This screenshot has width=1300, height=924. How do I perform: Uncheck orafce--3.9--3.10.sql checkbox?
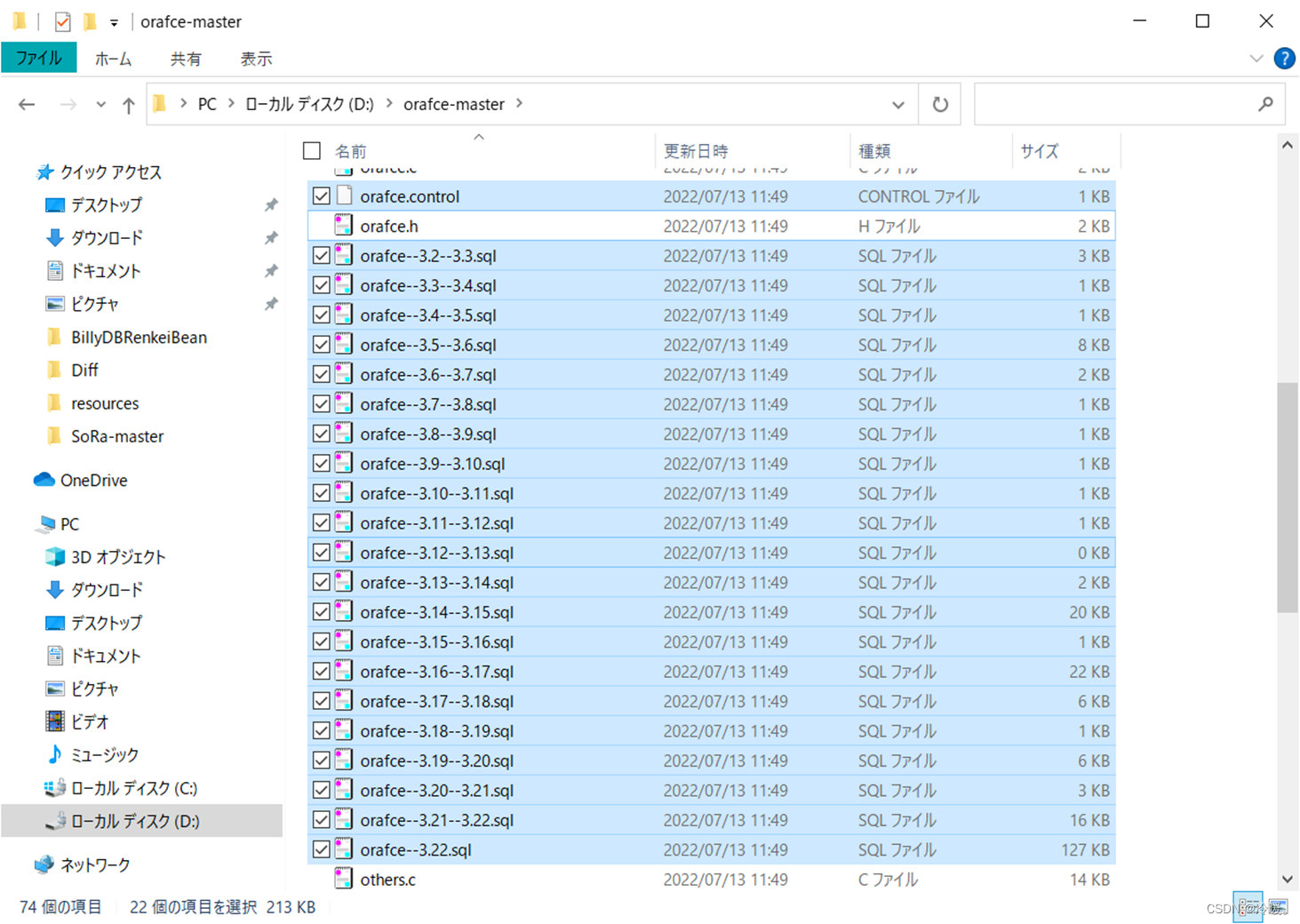pyautogui.click(x=322, y=464)
